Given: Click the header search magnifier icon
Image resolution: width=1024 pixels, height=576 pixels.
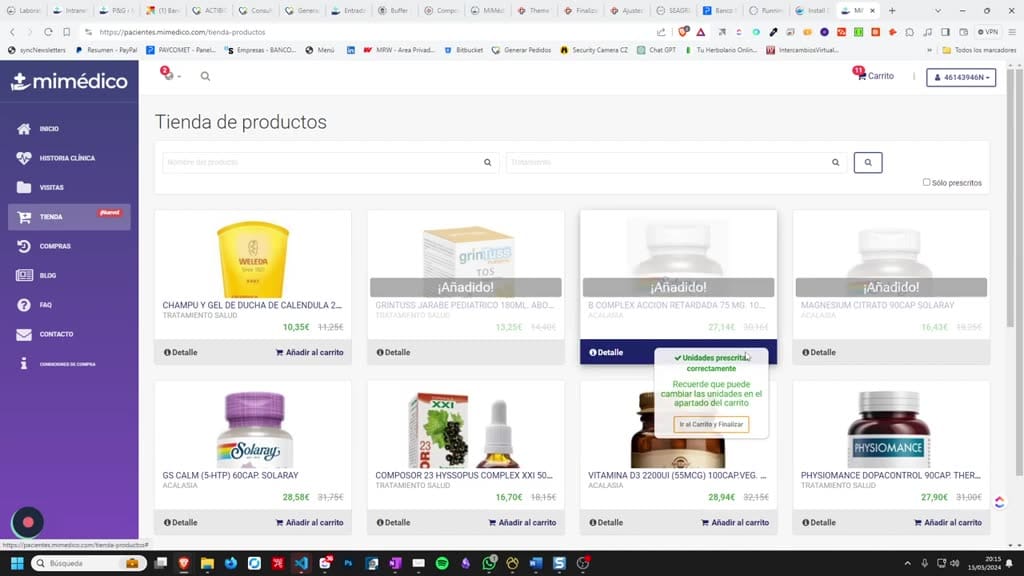Looking at the screenshot, I should [x=205, y=76].
